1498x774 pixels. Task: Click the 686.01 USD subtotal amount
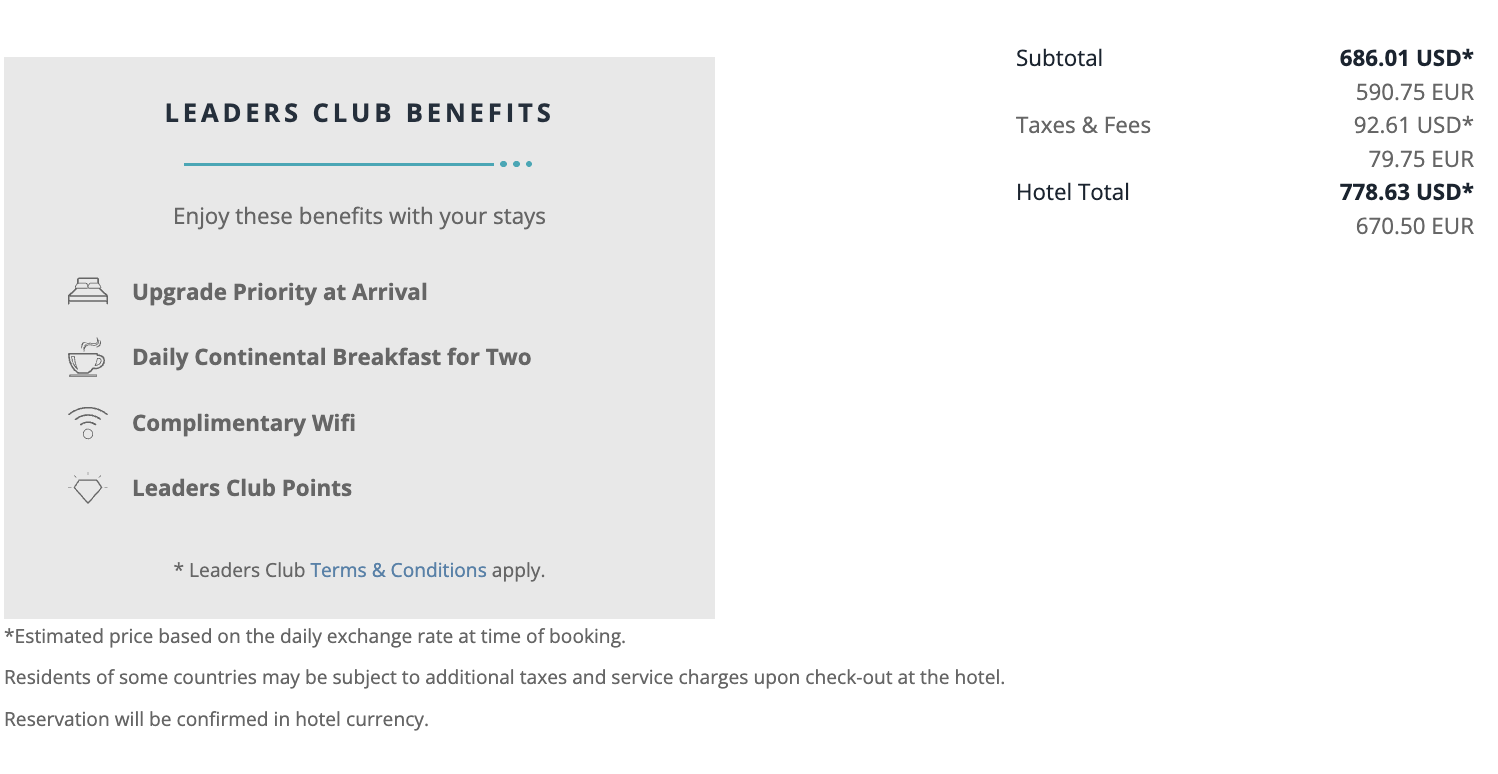point(1406,58)
